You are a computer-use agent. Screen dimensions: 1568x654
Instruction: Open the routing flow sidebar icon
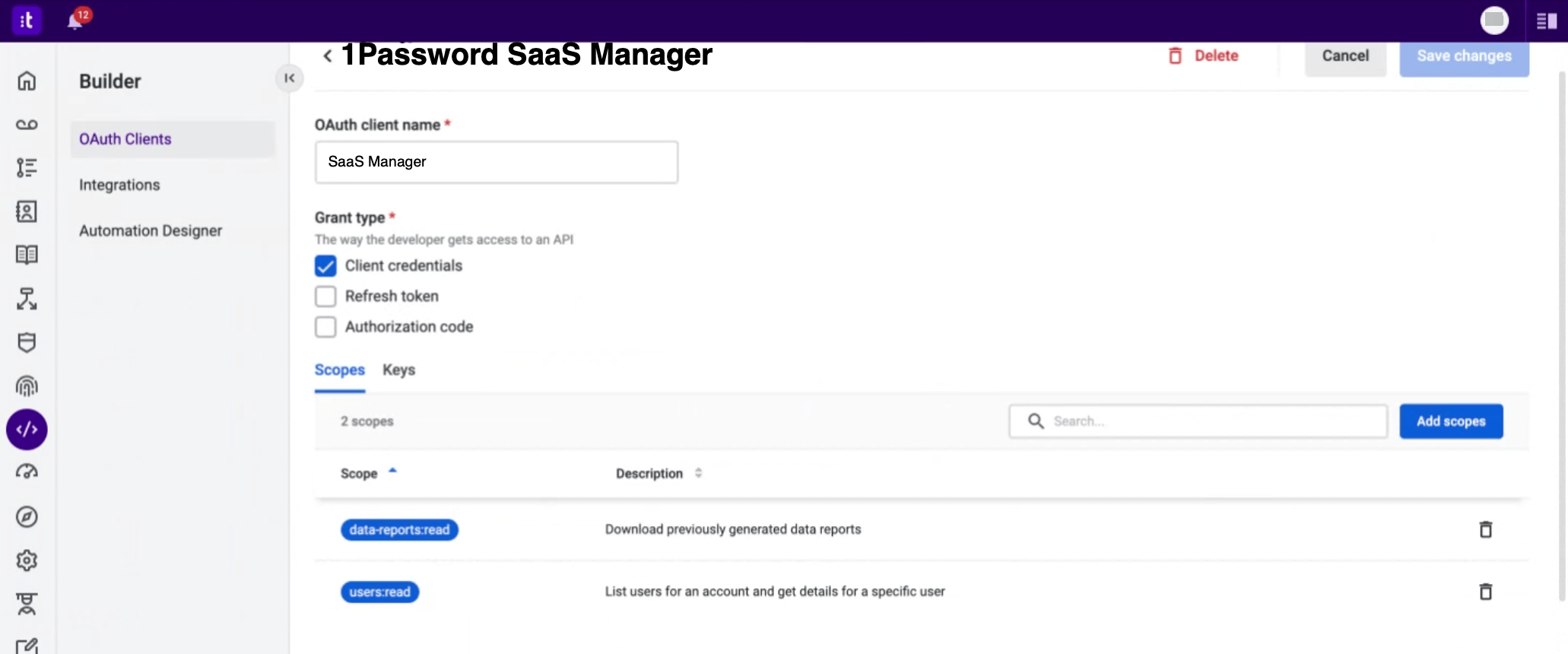pos(27,299)
